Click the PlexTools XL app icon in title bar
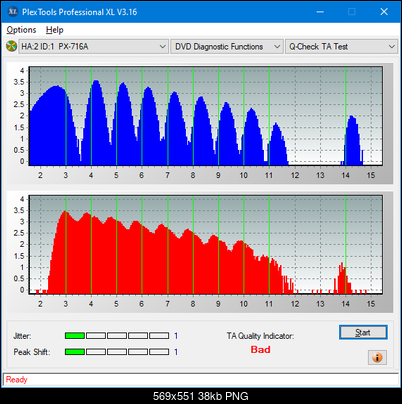402x404 pixels. [13, 12]
